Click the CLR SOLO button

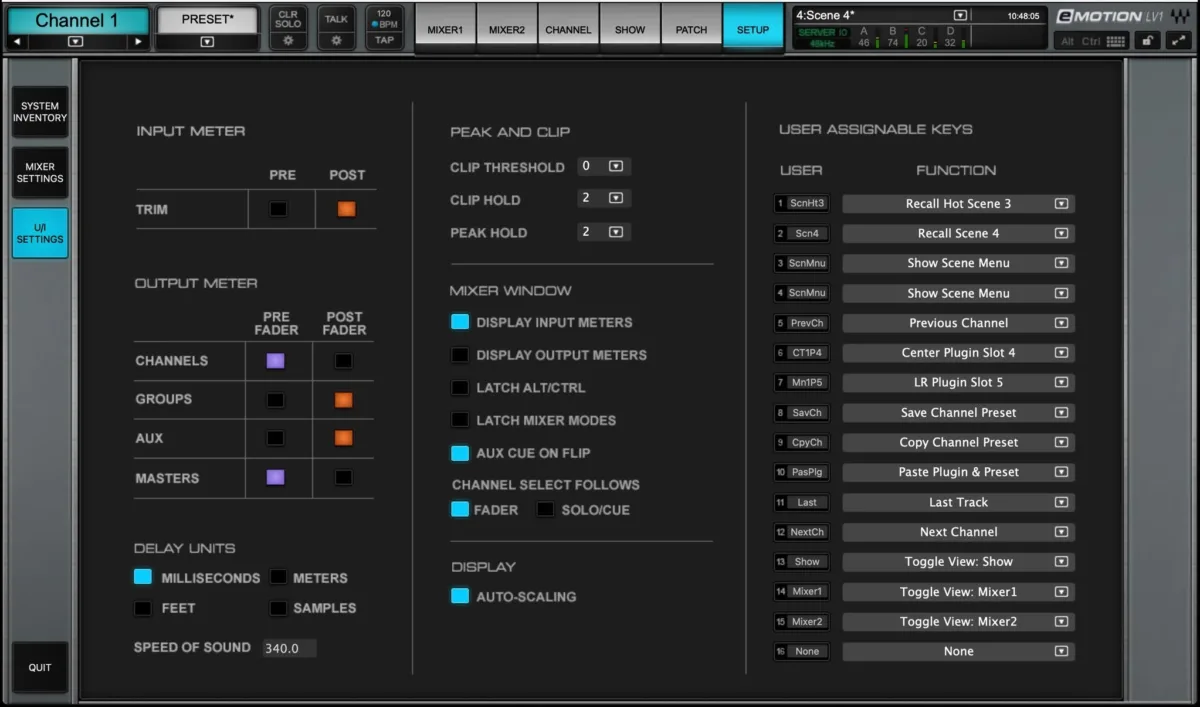coord(288,19)
